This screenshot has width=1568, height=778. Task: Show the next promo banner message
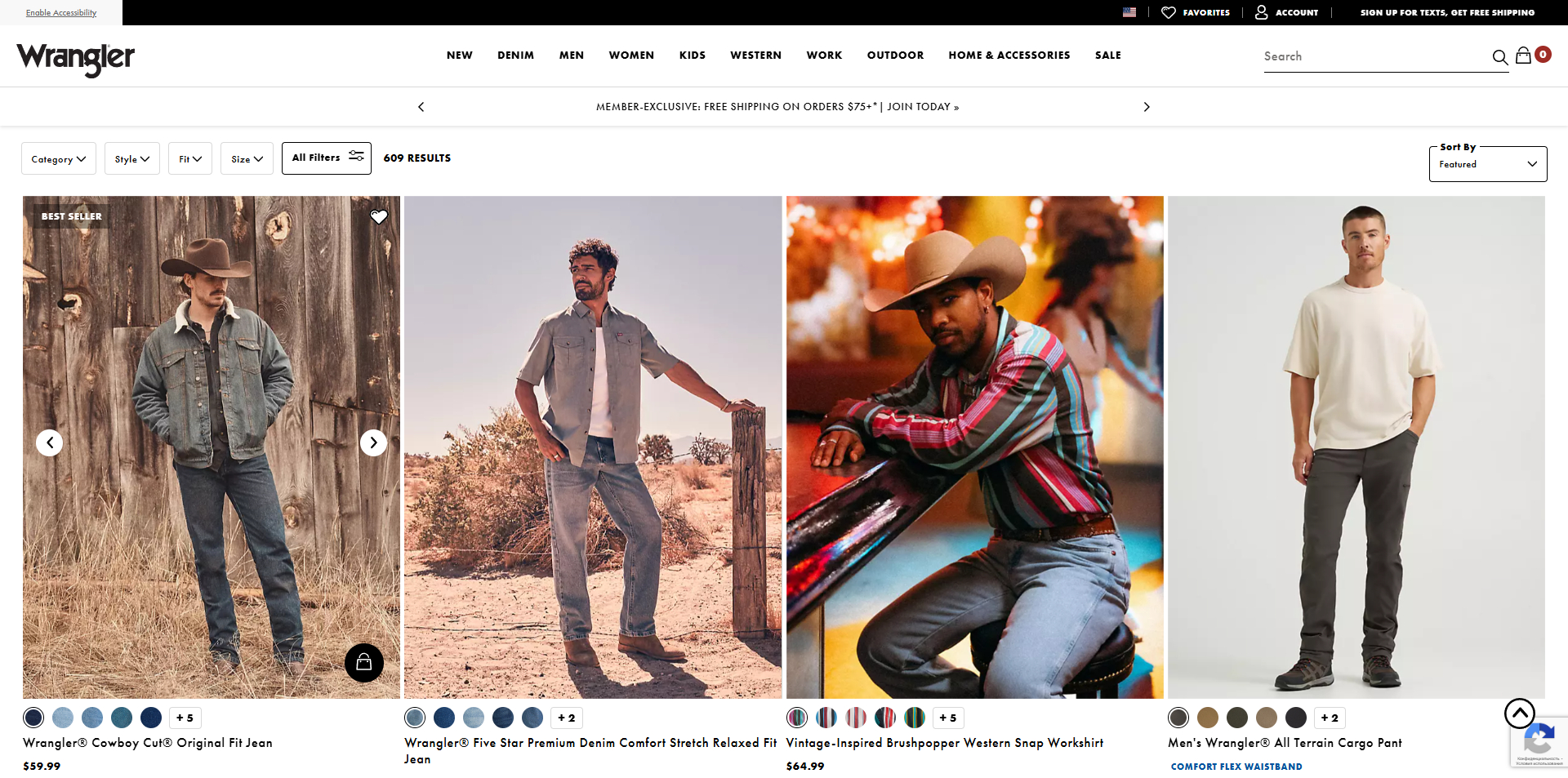(x=1147, y=107)
